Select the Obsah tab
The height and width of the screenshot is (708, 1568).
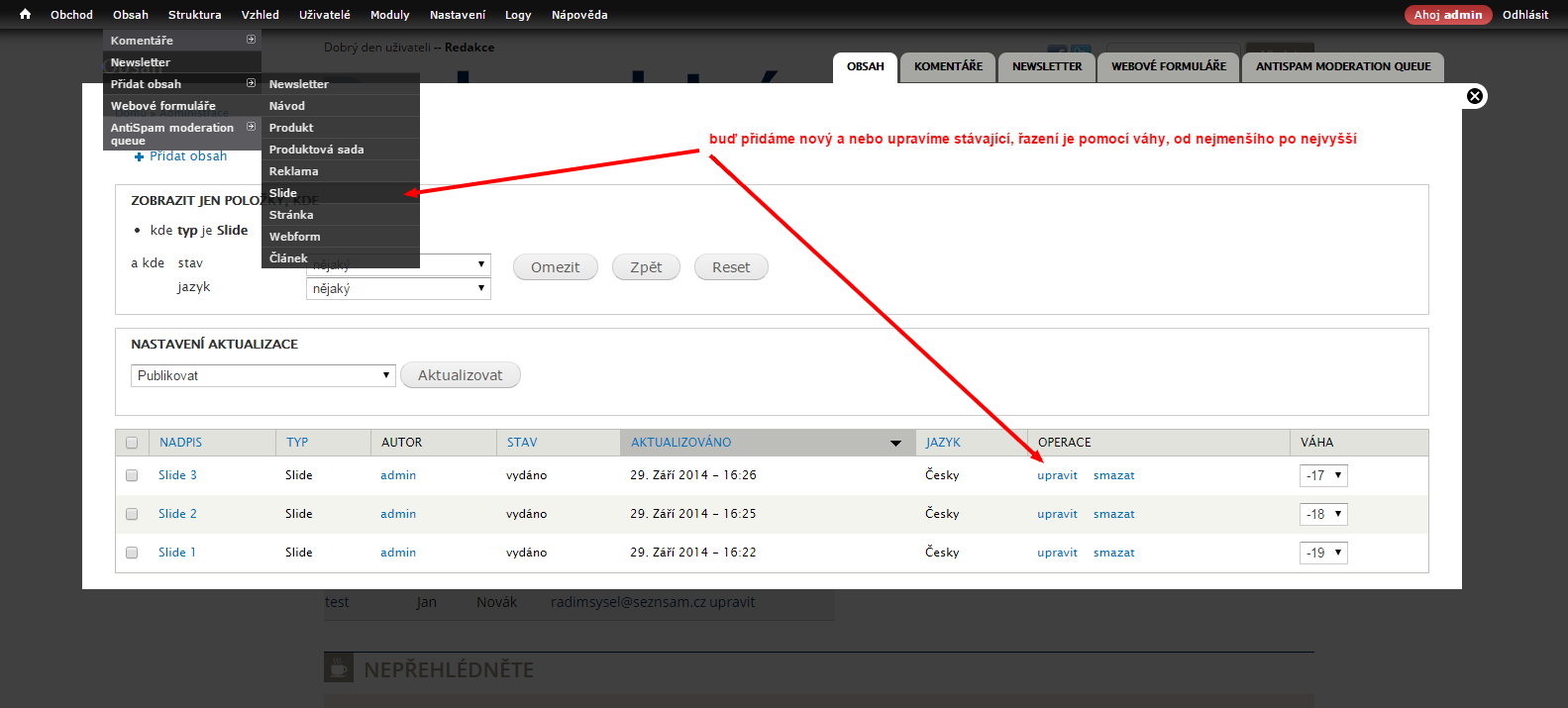point(866,66)
